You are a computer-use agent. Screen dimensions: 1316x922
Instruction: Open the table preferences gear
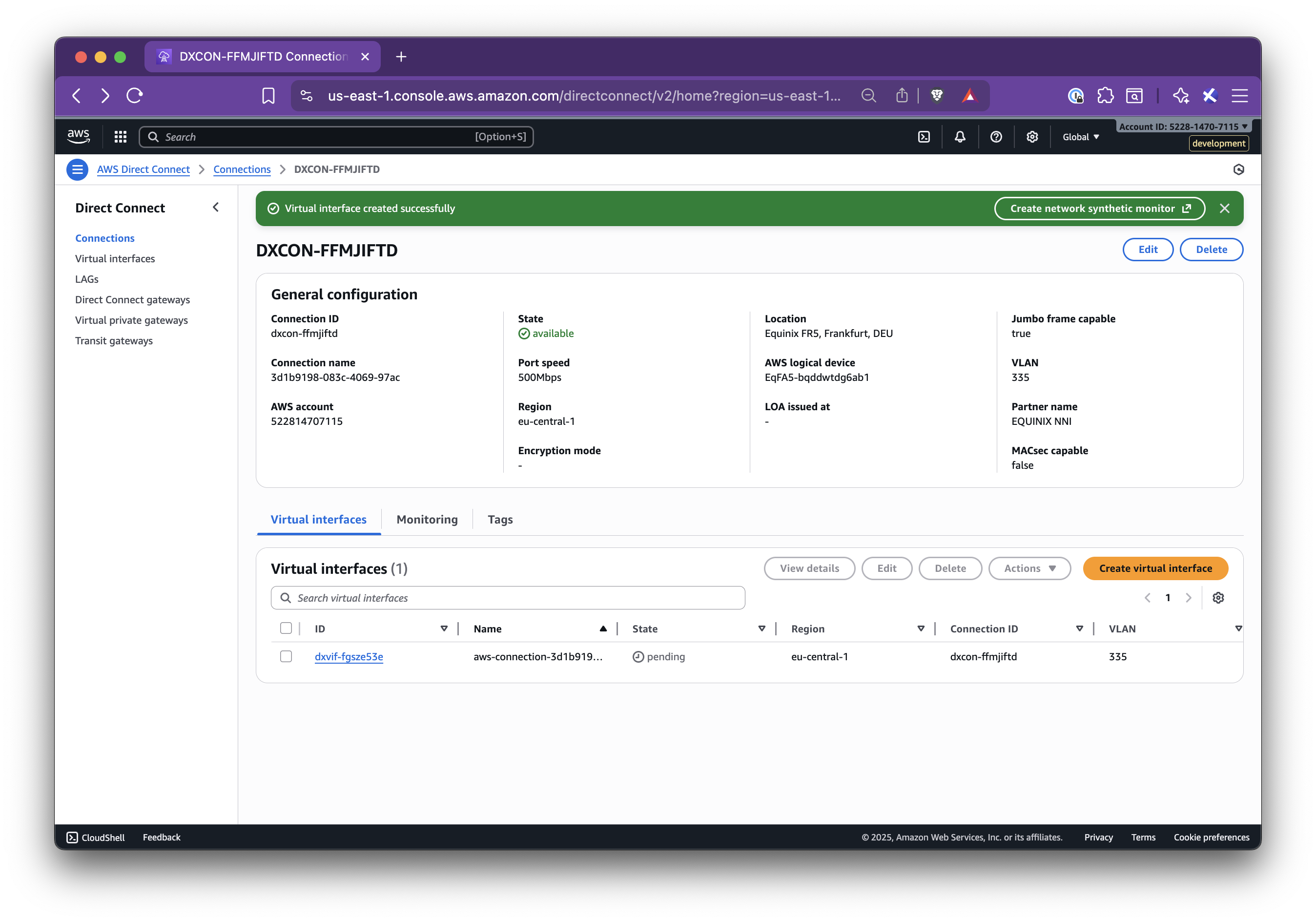1218,597
